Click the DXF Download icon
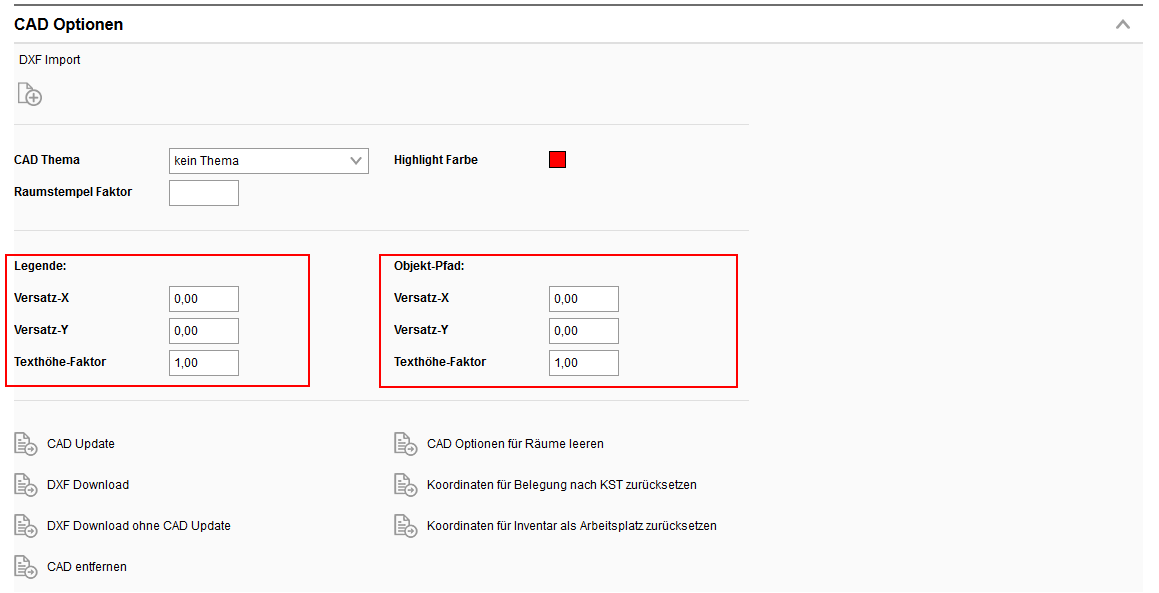The image size is (1159, 593). tap(25, 484)
